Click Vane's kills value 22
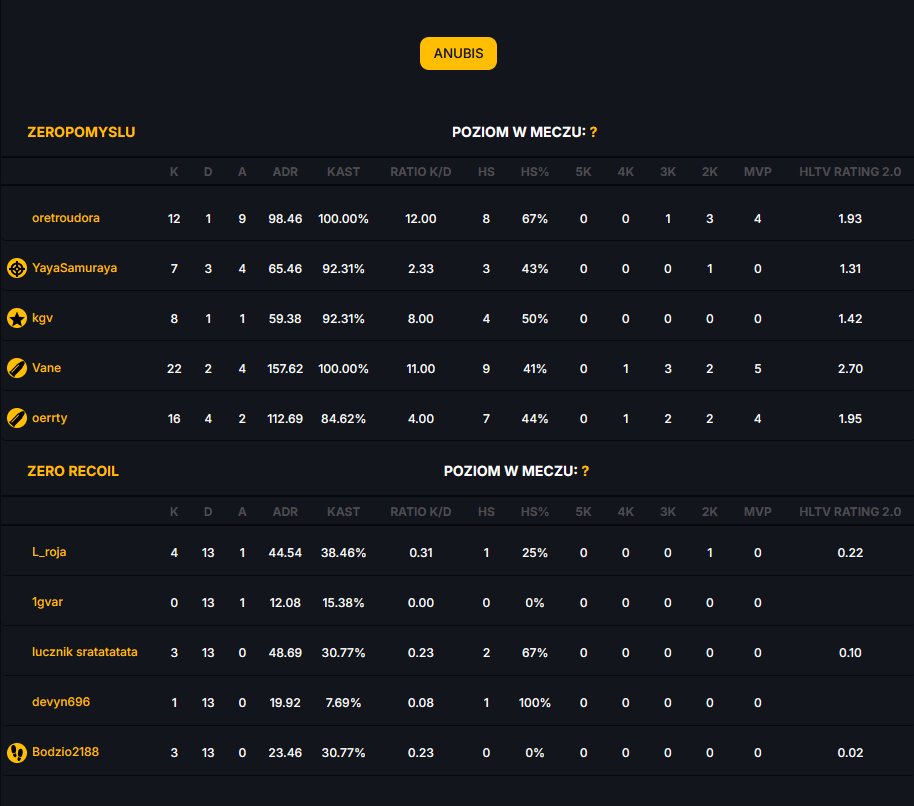 (174, 369)
